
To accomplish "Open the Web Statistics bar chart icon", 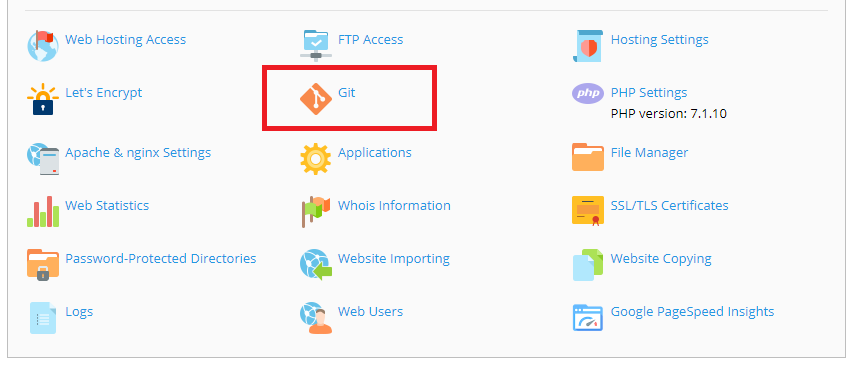I will [43, 212].
